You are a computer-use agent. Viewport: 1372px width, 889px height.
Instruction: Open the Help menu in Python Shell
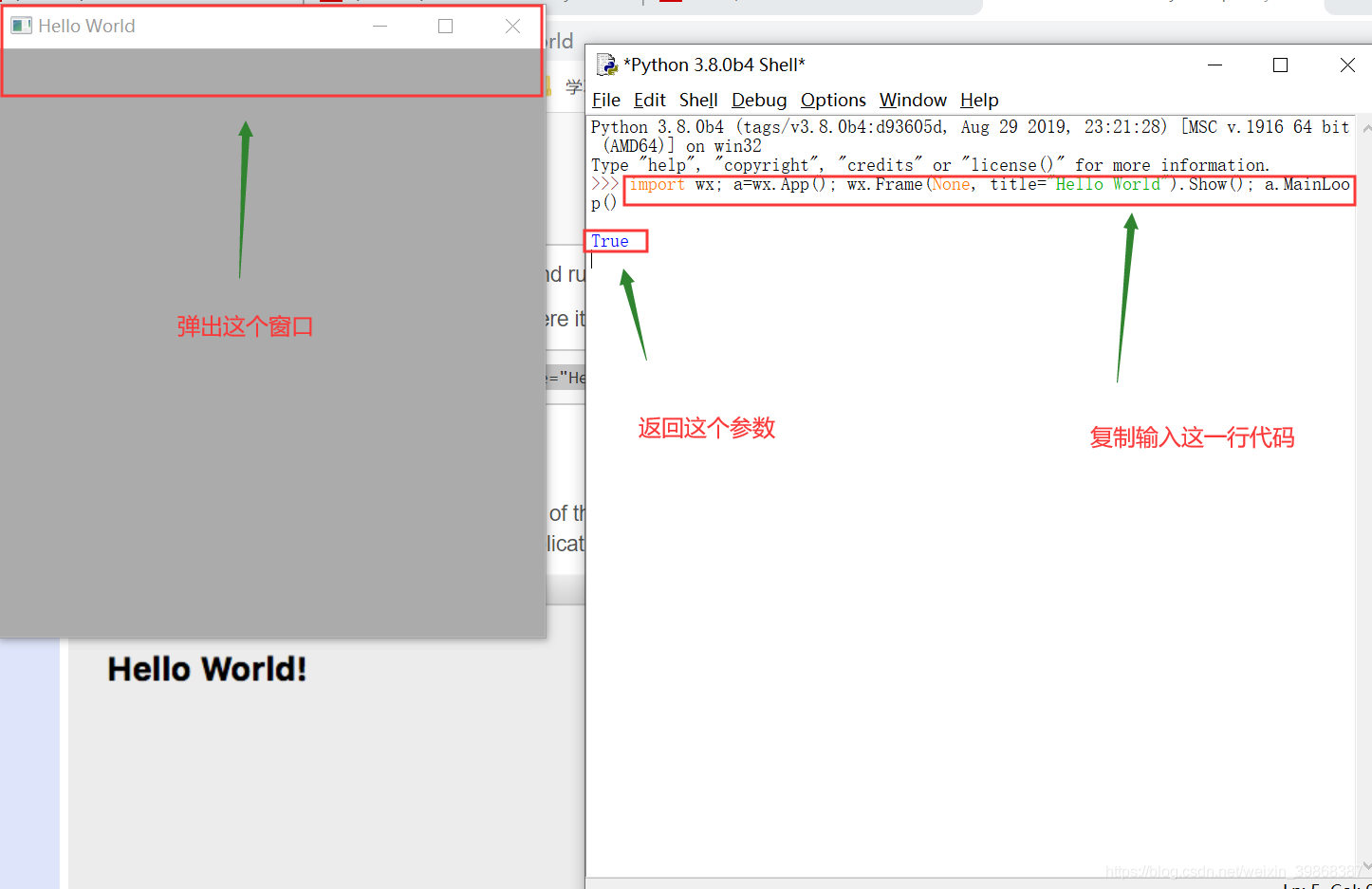click(x=979, y=101)
